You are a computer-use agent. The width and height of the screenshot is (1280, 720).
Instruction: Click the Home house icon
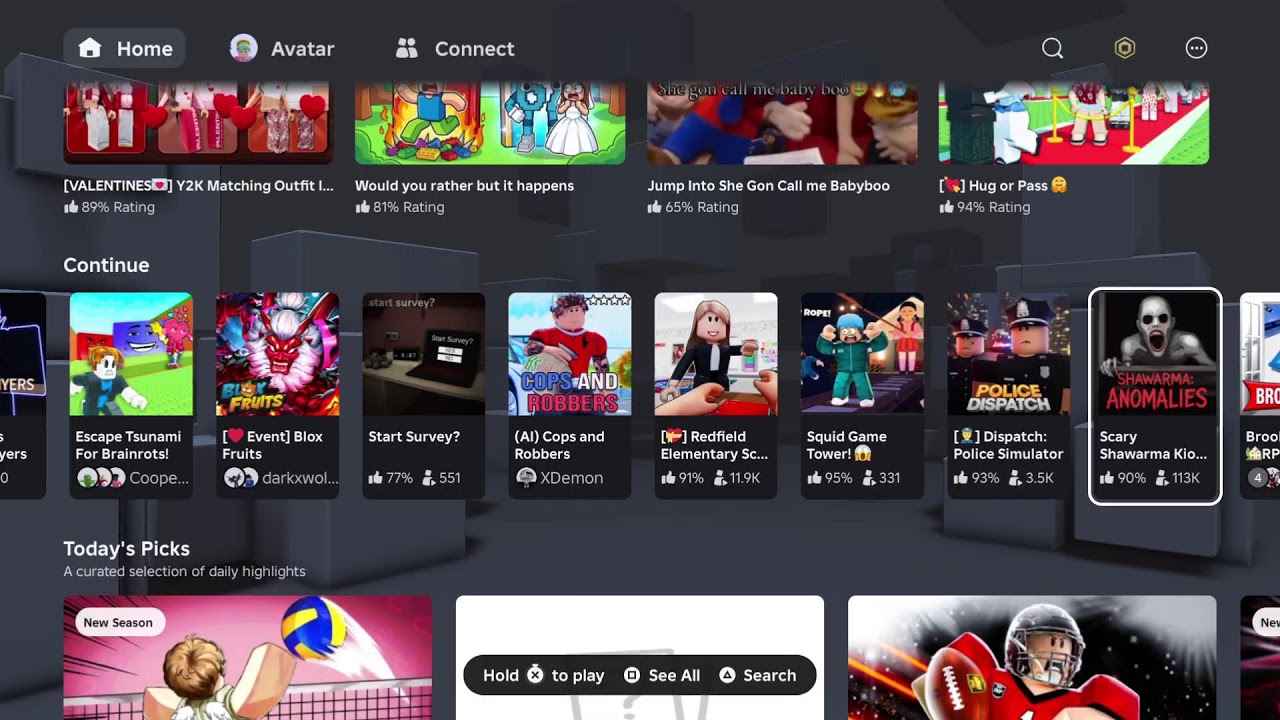tap(90, 48)
